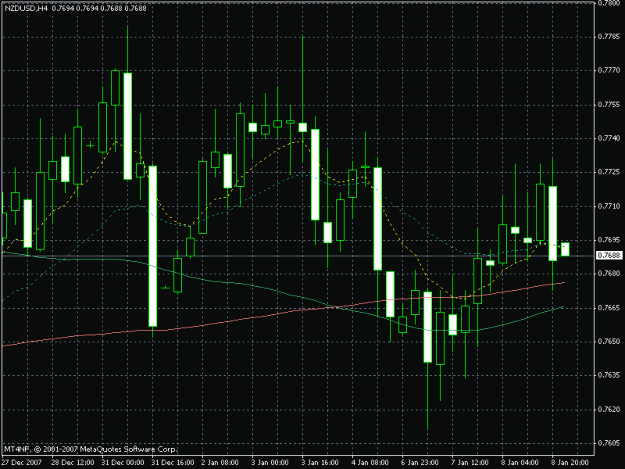This screenshot has height=469, width=625.
Task: Click the 0.7605 price axis label
Action: coord(609,443)
